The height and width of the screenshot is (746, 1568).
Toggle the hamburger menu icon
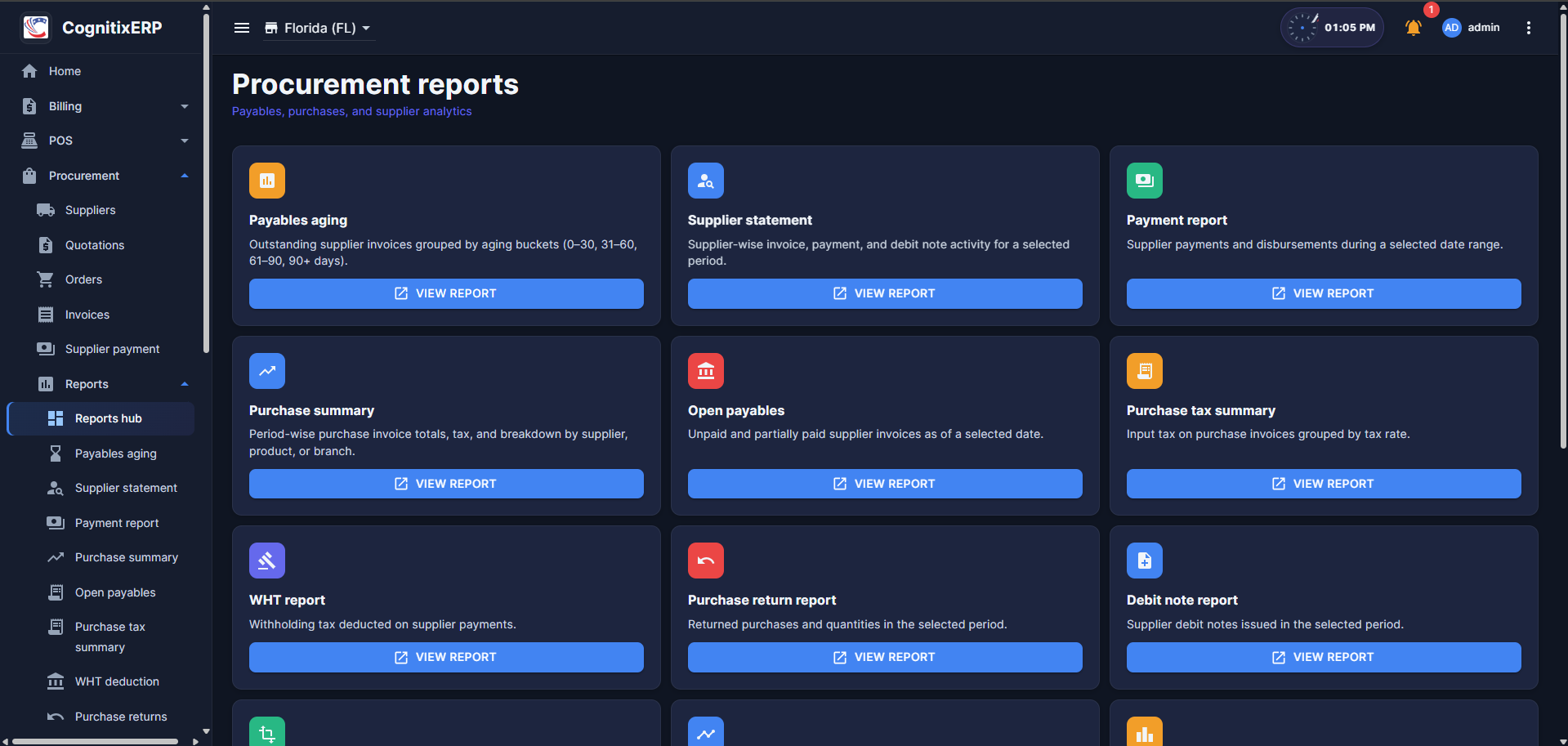pyautogui.click(x=242, y=28)
